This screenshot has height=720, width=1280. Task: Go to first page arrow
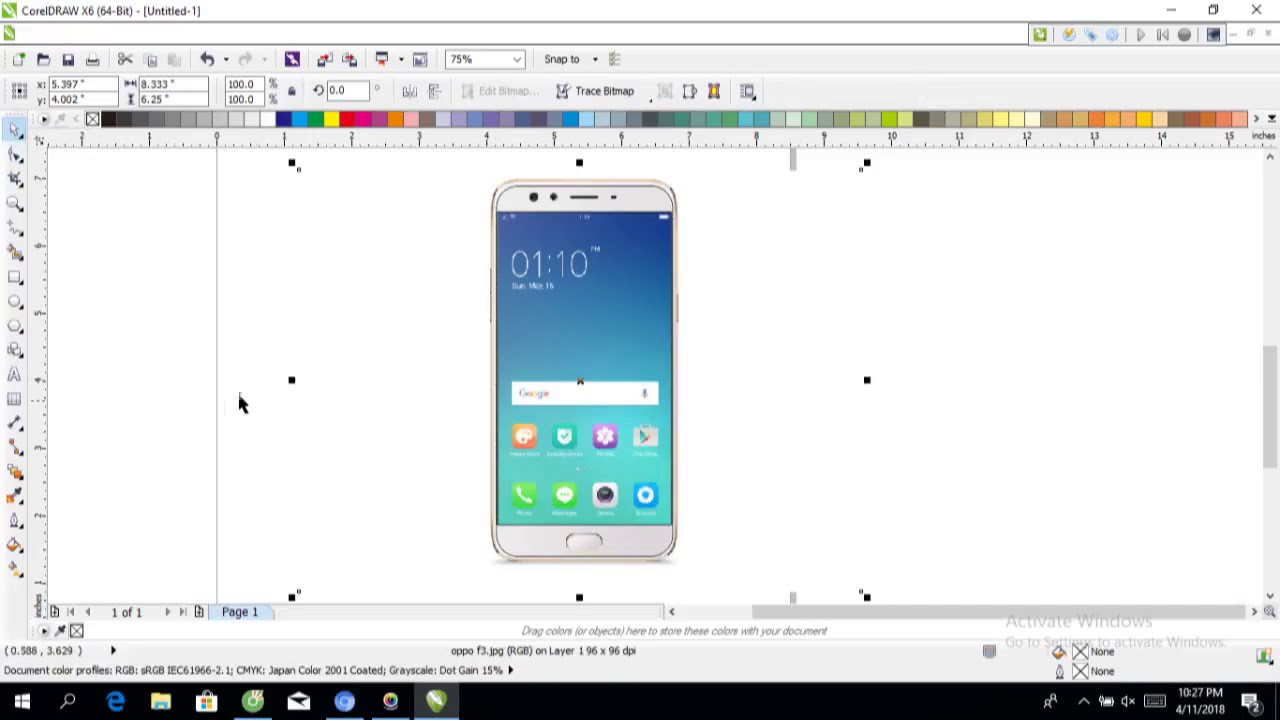pos(70,612)
